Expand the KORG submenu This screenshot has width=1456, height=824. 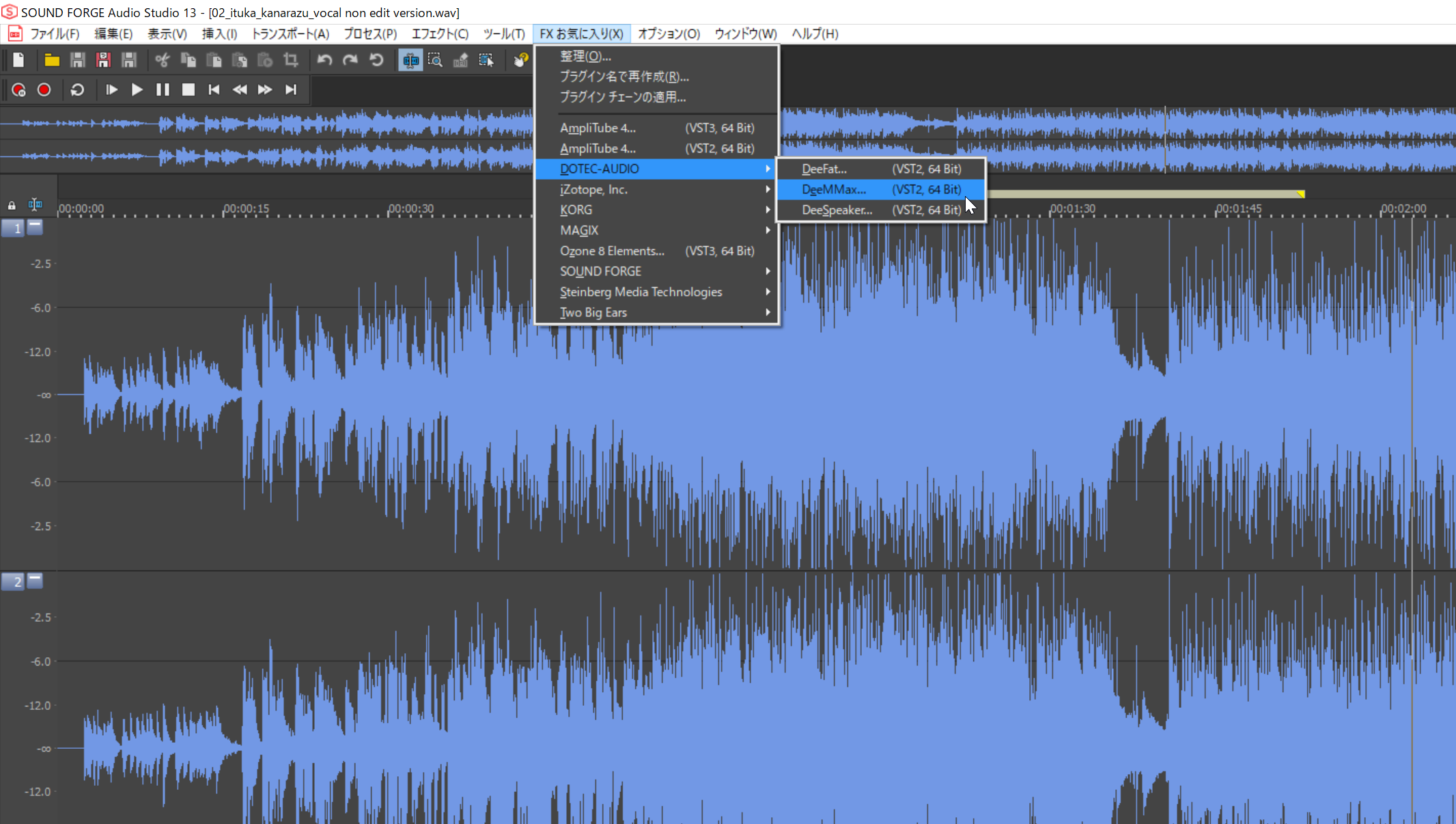(657, 210)
